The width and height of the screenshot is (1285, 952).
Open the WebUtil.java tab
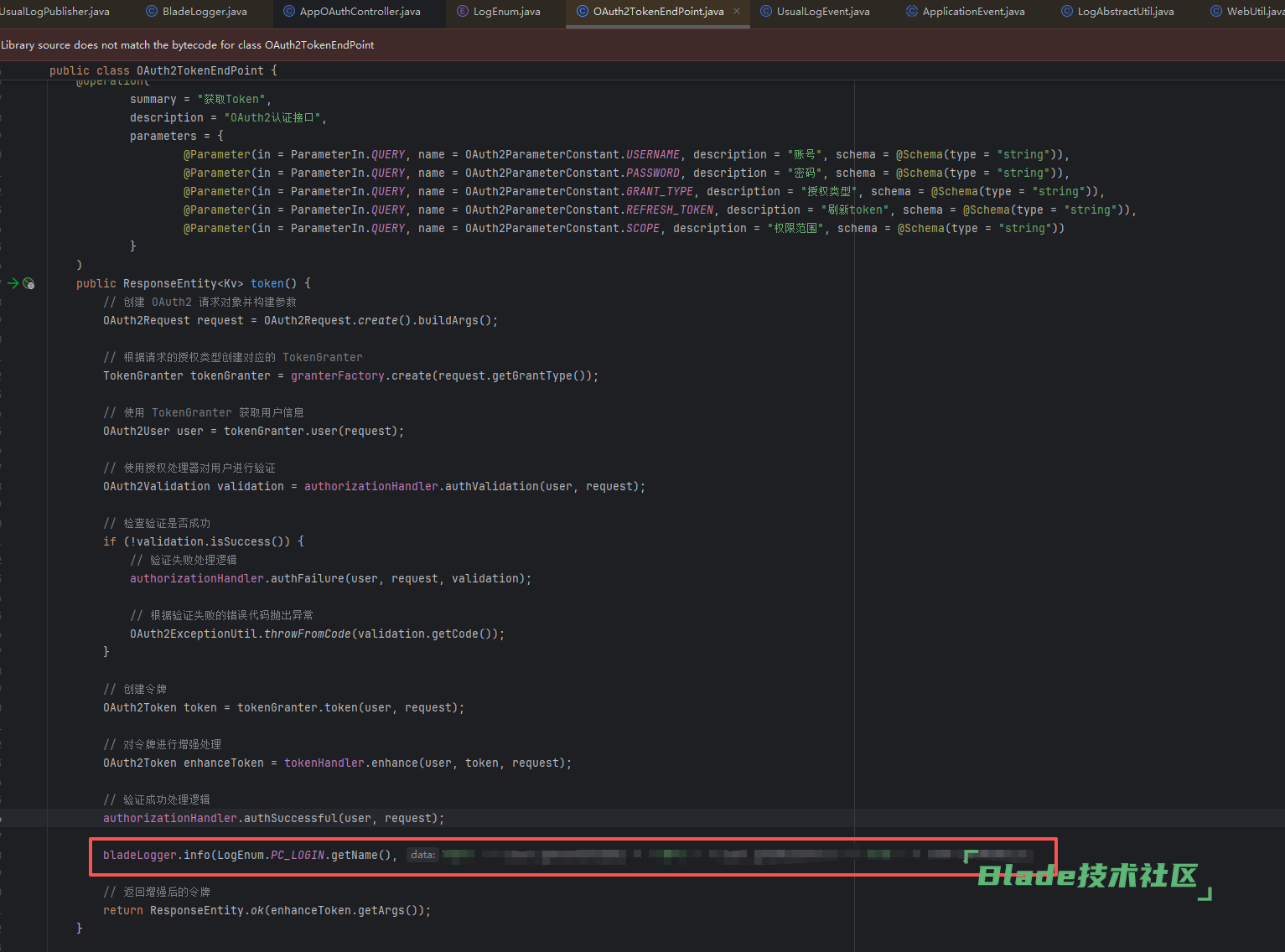pos(1254,12)
